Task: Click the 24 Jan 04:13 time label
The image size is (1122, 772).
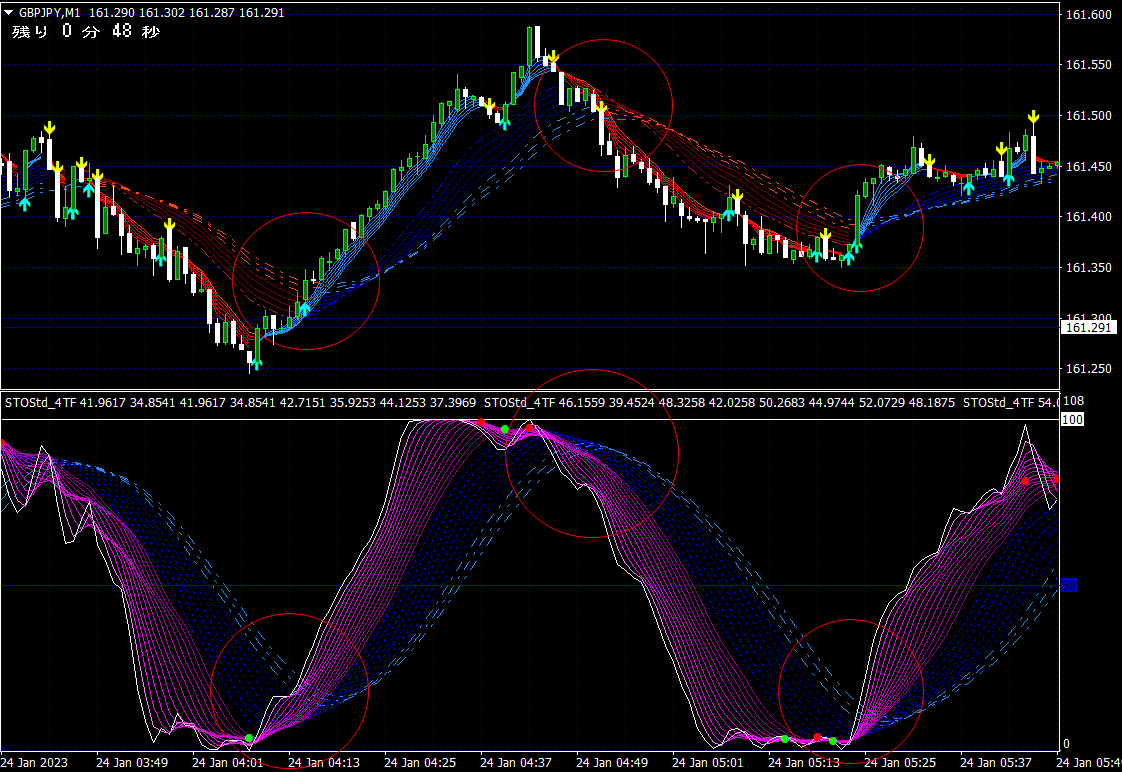Action: click(323, 763)
